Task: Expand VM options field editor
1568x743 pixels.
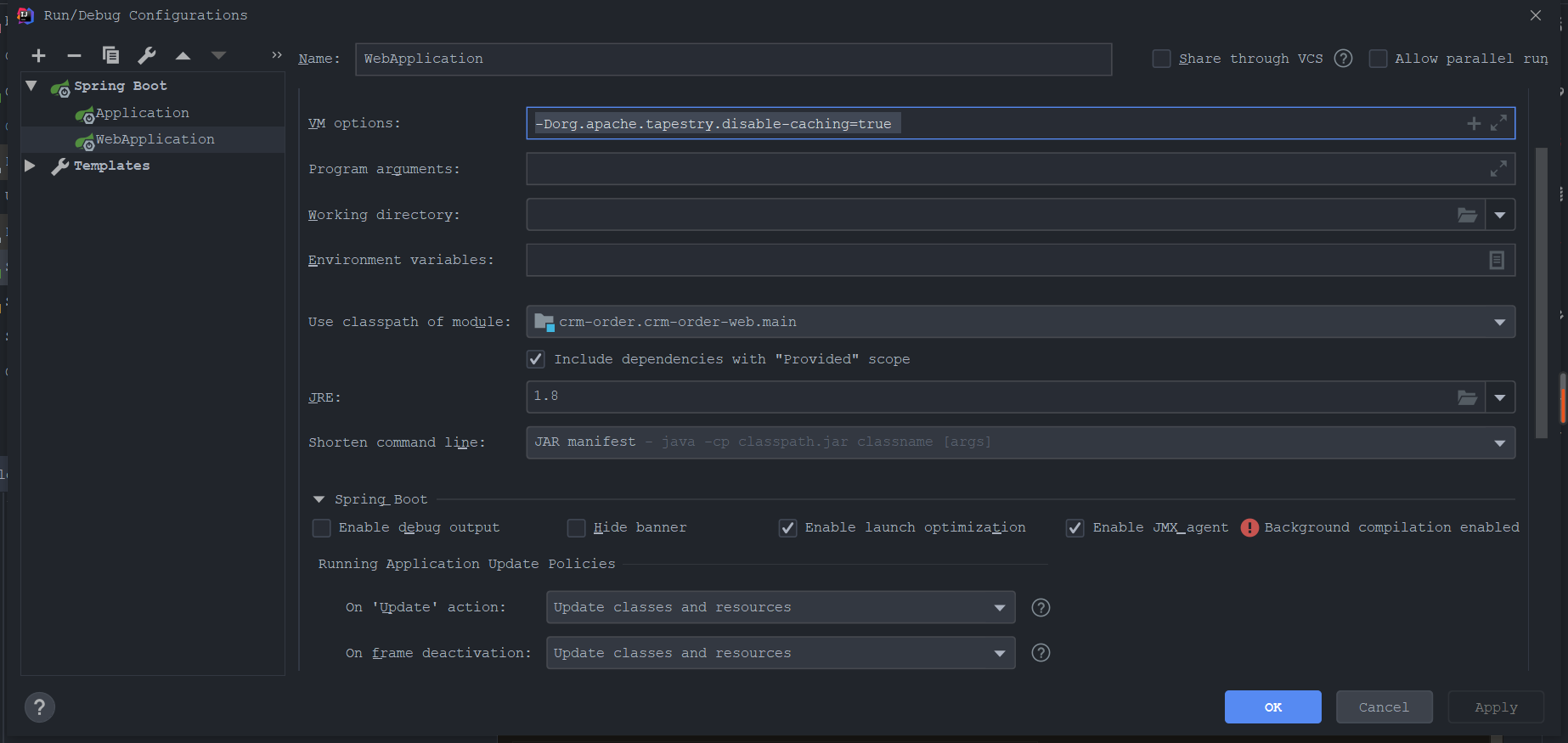Action: pyautogui.click(x=1499, y=123)
